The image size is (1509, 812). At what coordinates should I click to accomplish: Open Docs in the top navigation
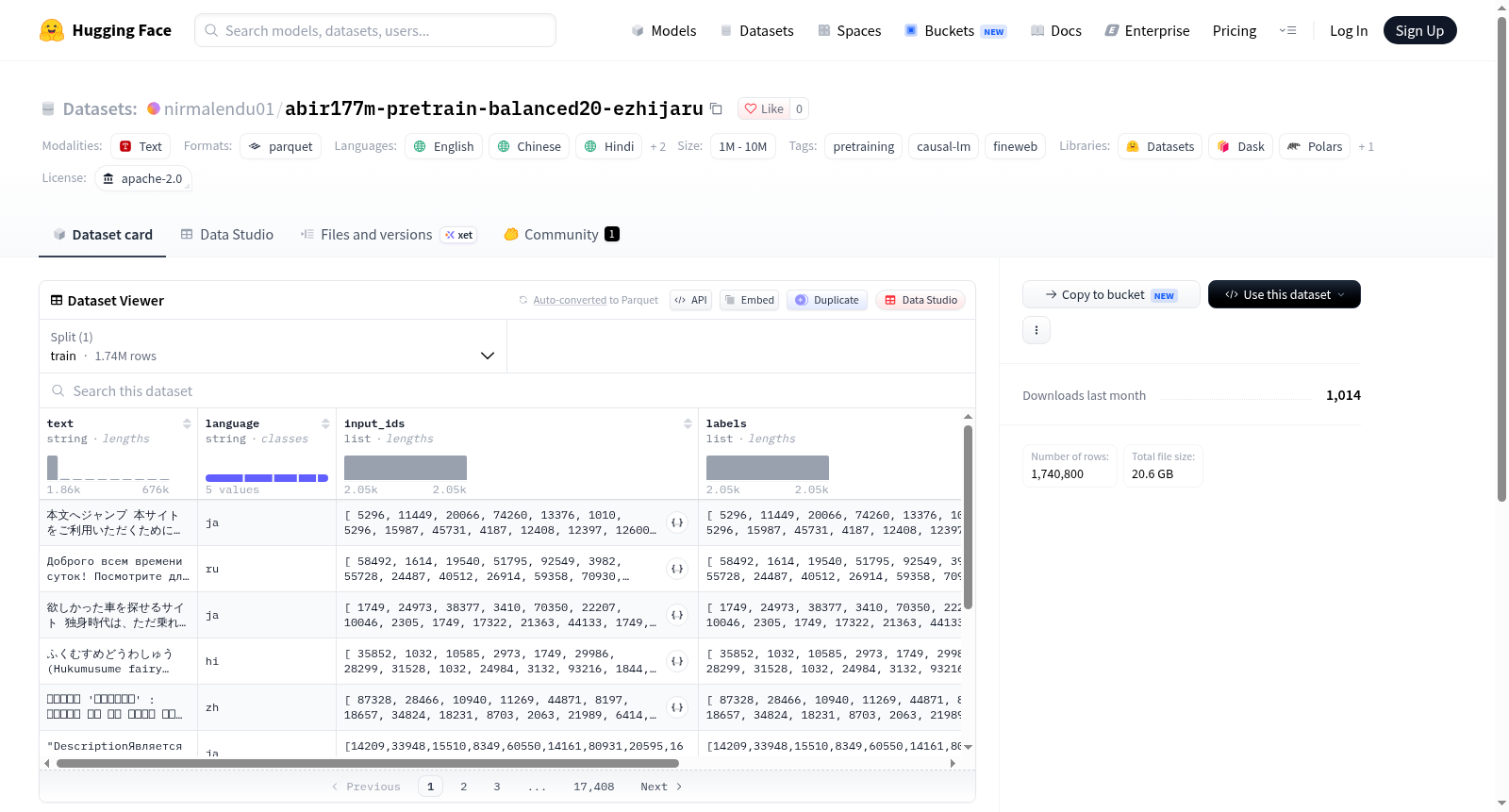(x=1056, y=30)
